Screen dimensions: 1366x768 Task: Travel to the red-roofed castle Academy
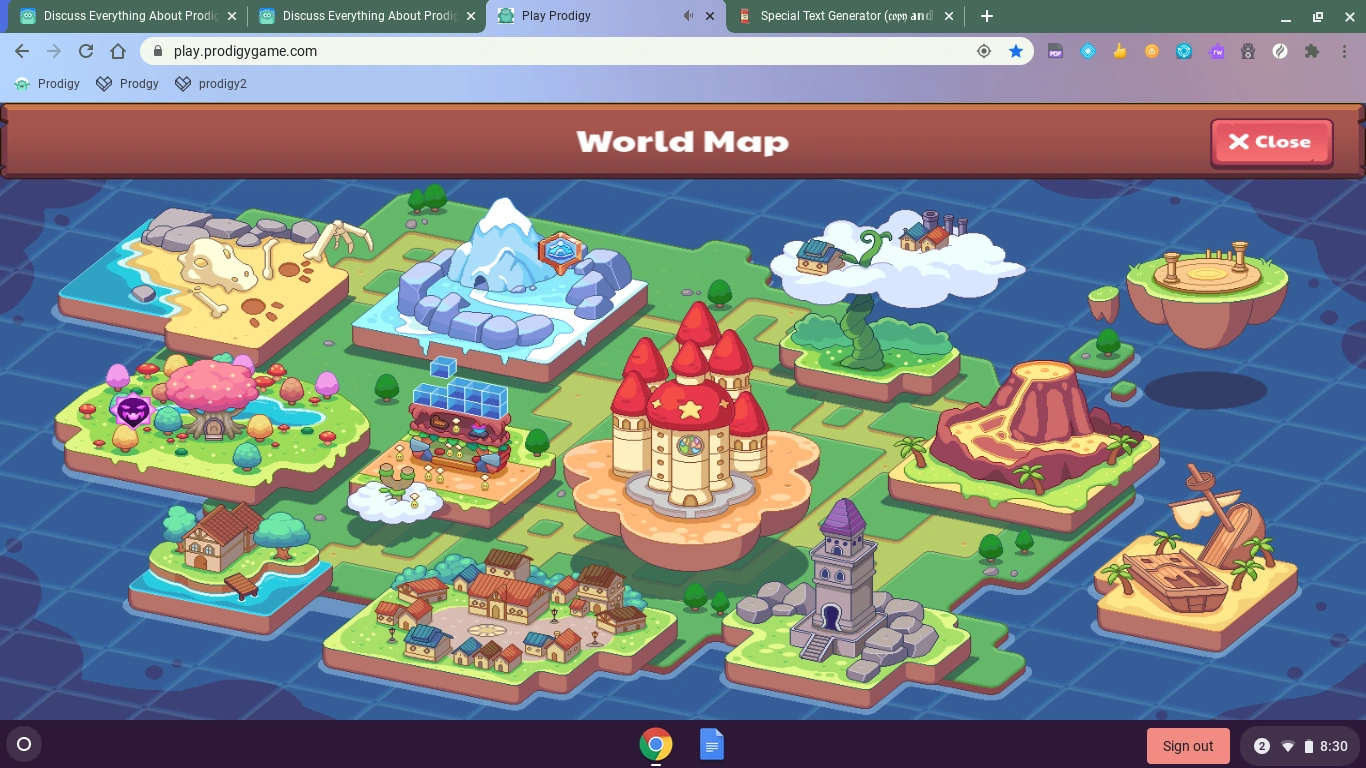tap(691, 436)
